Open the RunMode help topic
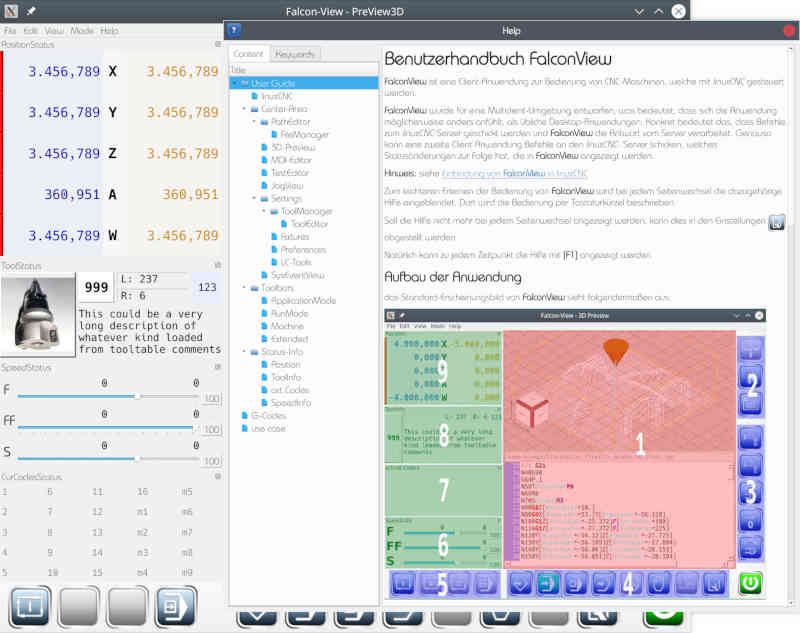The height and width of the screenshot is (633, 800). (289, 313)
